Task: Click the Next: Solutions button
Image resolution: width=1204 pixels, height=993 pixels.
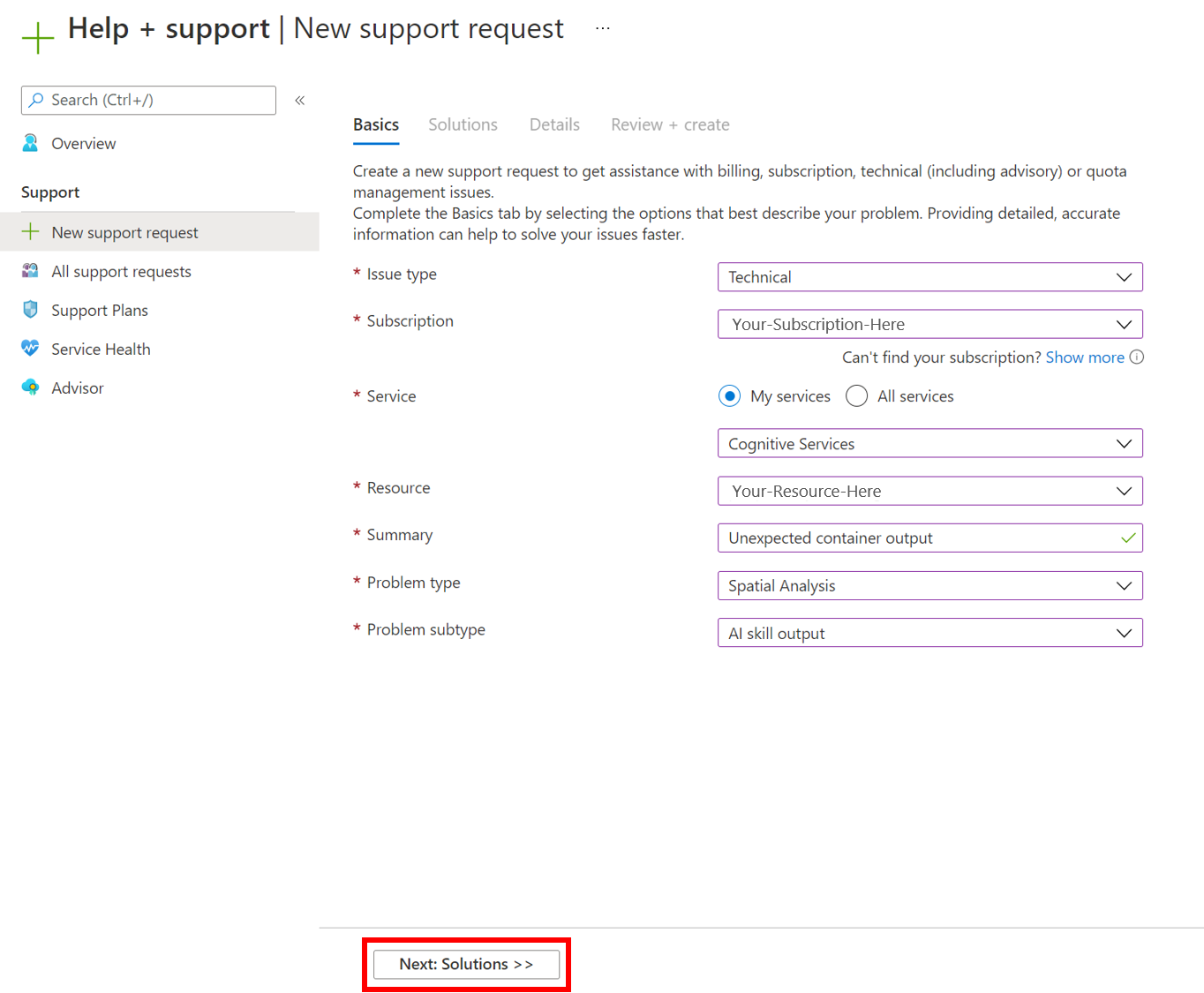Action: pyautogui.click(x=466, y=965)
